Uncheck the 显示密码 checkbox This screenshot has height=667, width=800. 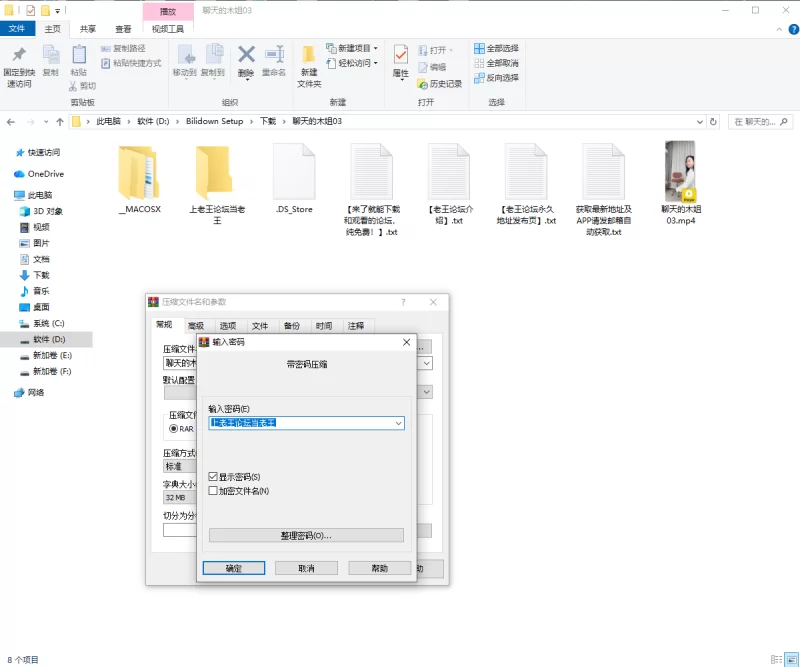[x=213, y=477]
